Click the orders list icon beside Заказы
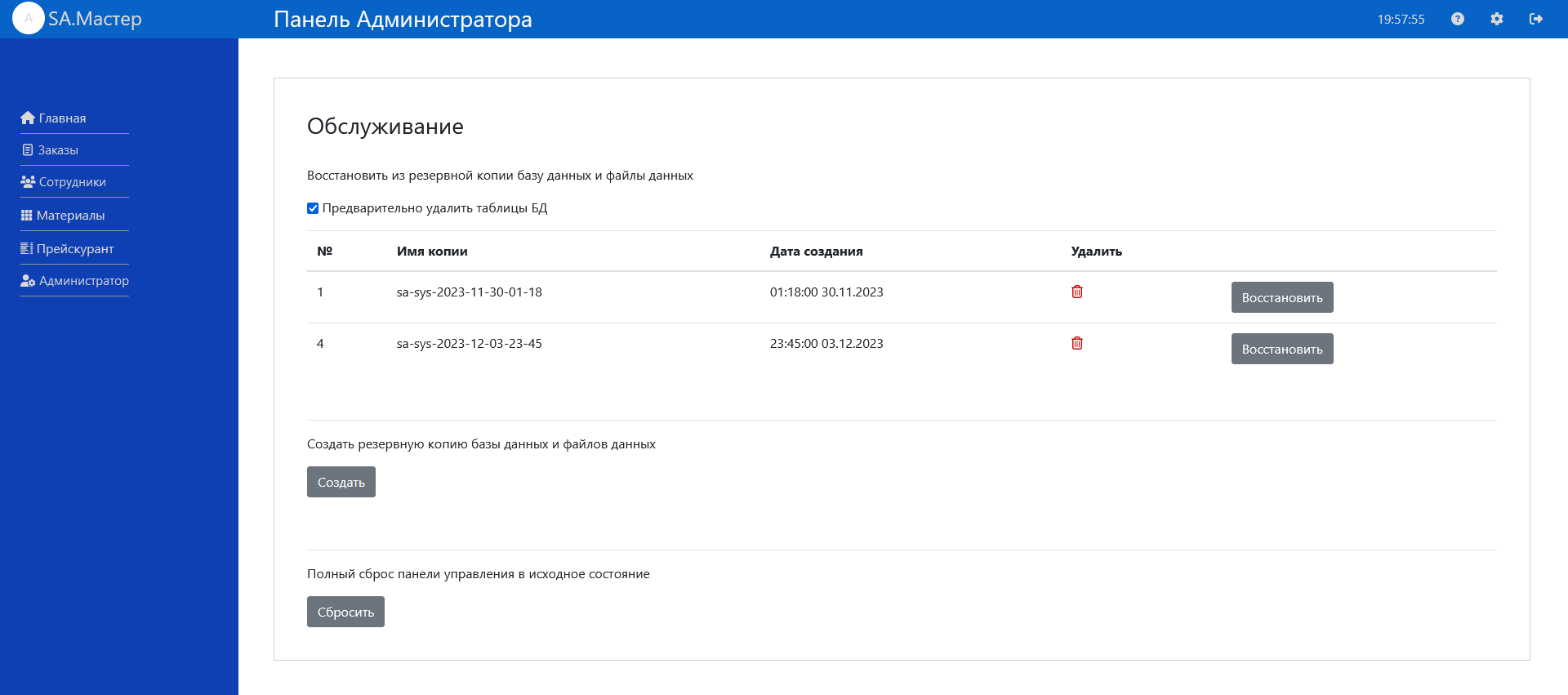 [x=28, y=149]
